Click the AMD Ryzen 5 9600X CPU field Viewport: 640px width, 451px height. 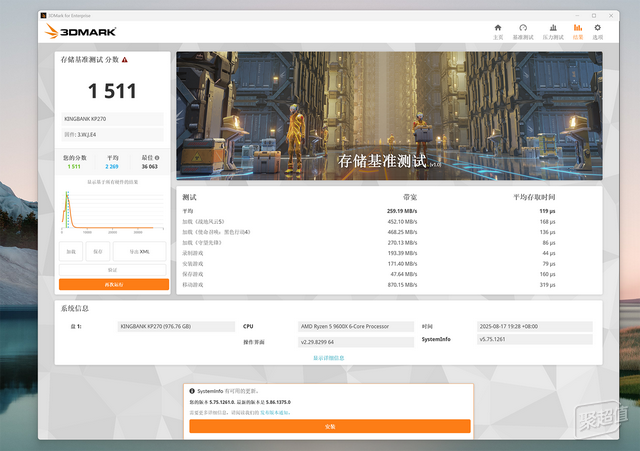pos(356,327)
